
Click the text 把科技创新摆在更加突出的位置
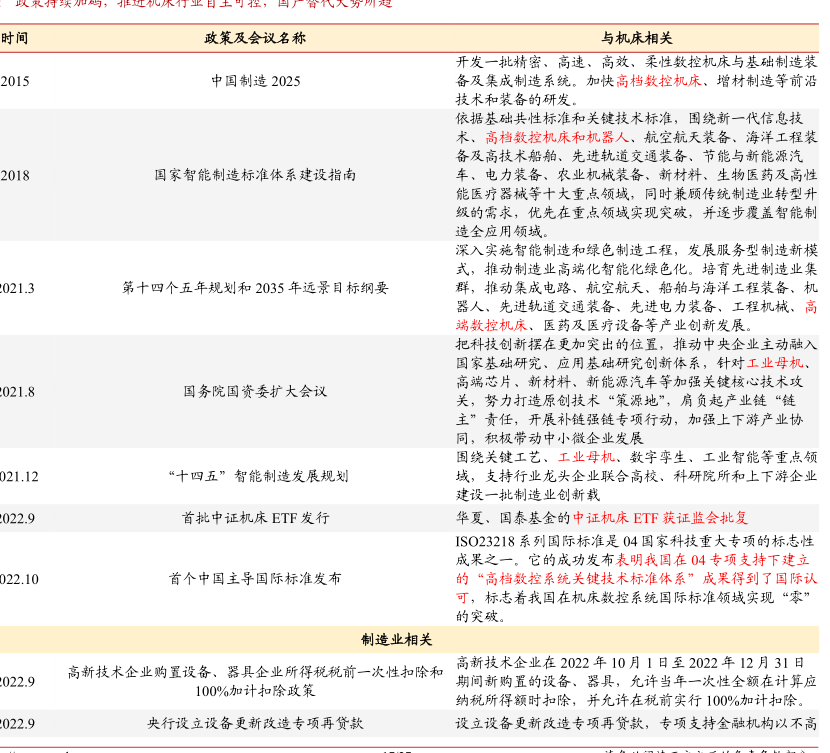[557, 344]
